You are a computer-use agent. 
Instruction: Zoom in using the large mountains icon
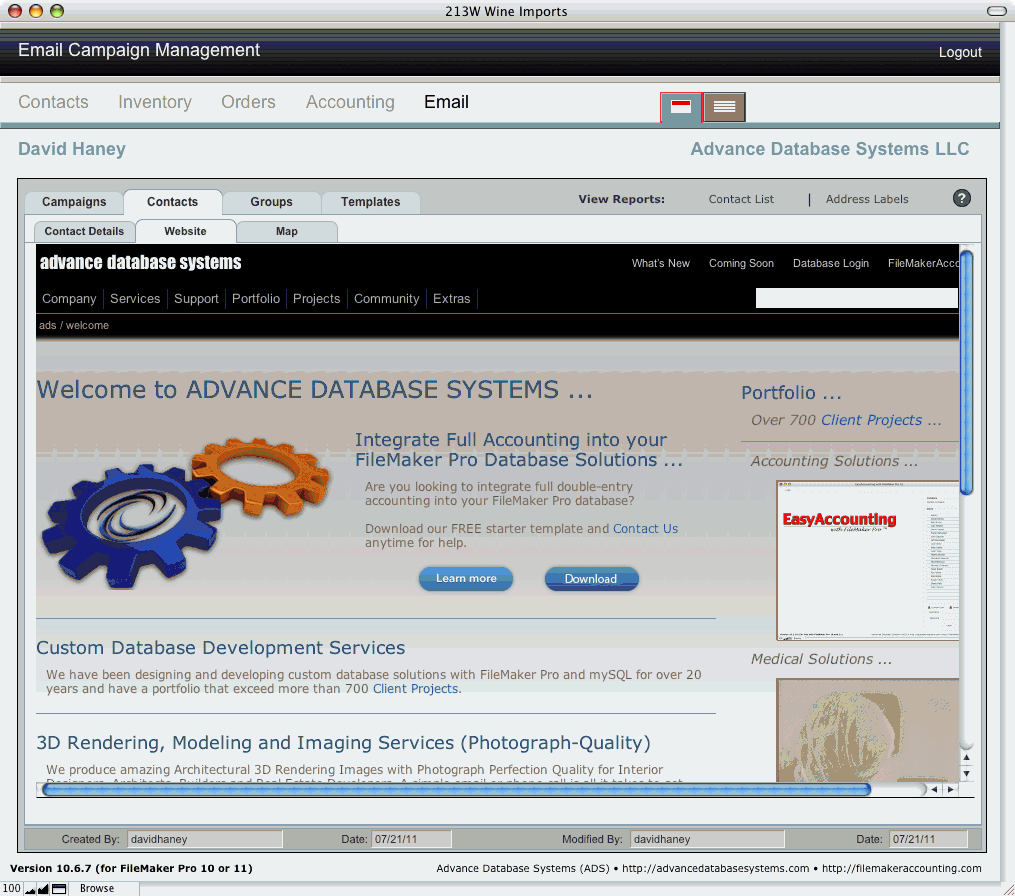43,889
